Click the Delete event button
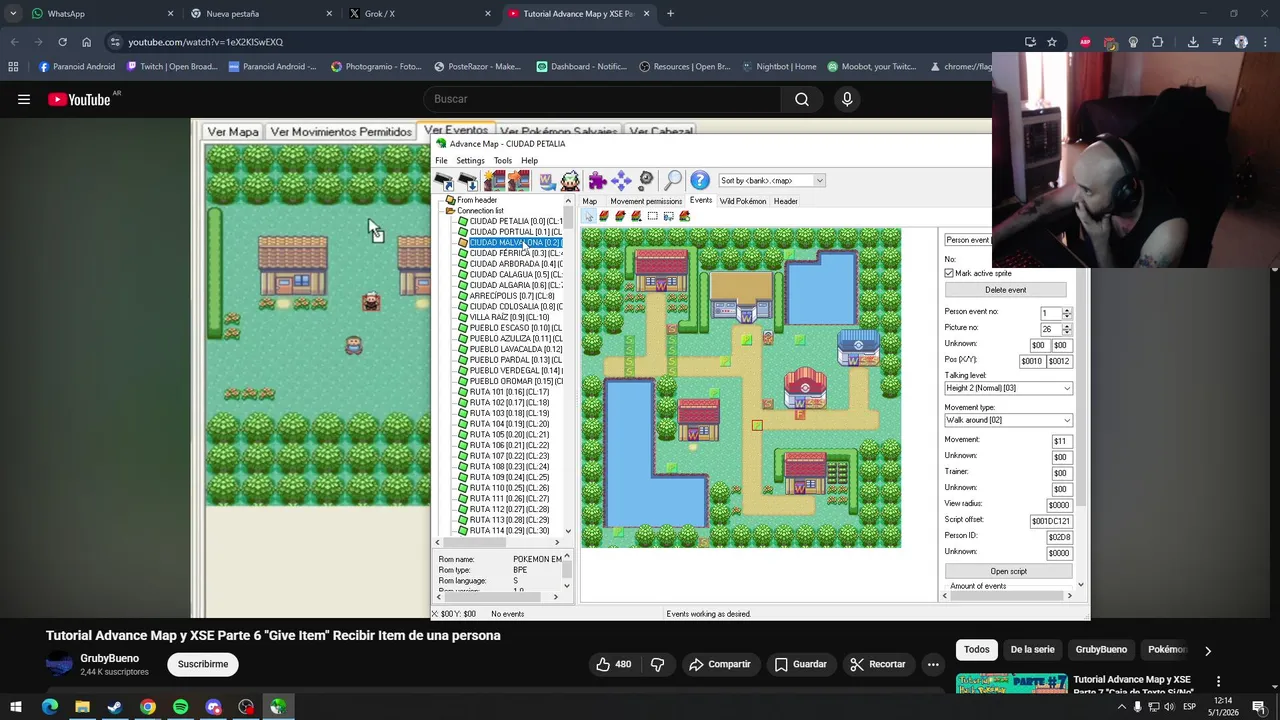 pyautogui.click(x=1006, y=290)
